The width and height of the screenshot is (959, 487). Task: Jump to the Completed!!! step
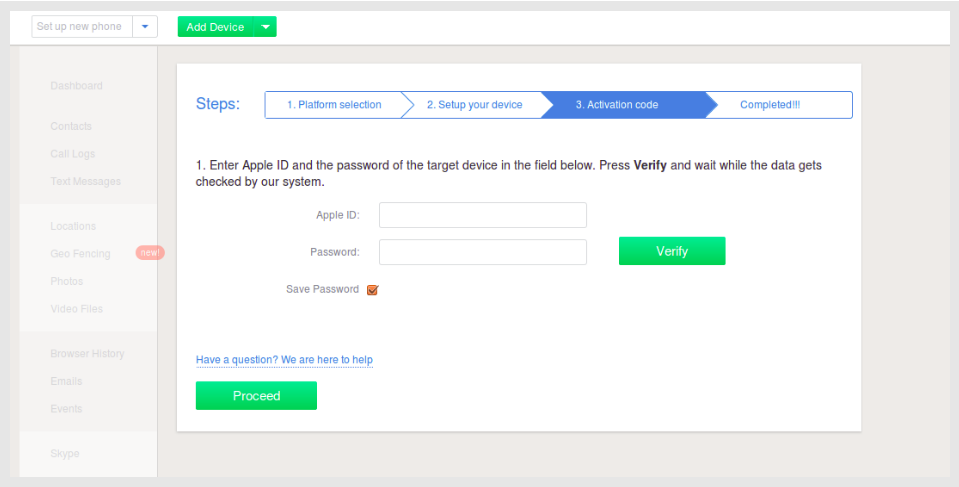tap(770, 105)
